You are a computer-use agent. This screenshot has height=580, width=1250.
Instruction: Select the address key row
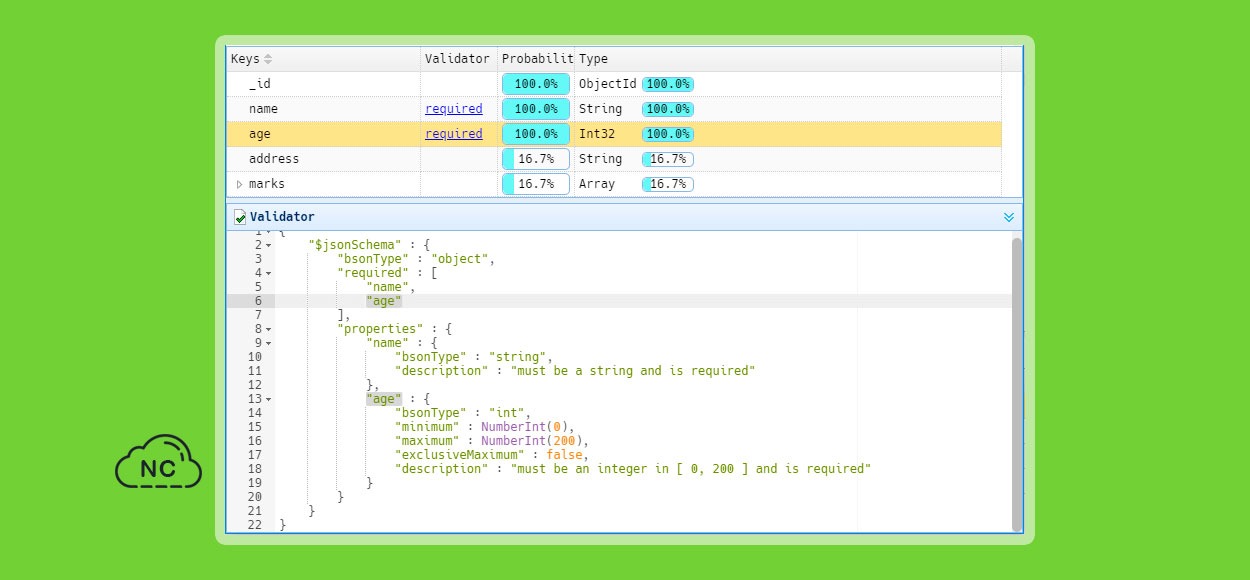(614, 159)
